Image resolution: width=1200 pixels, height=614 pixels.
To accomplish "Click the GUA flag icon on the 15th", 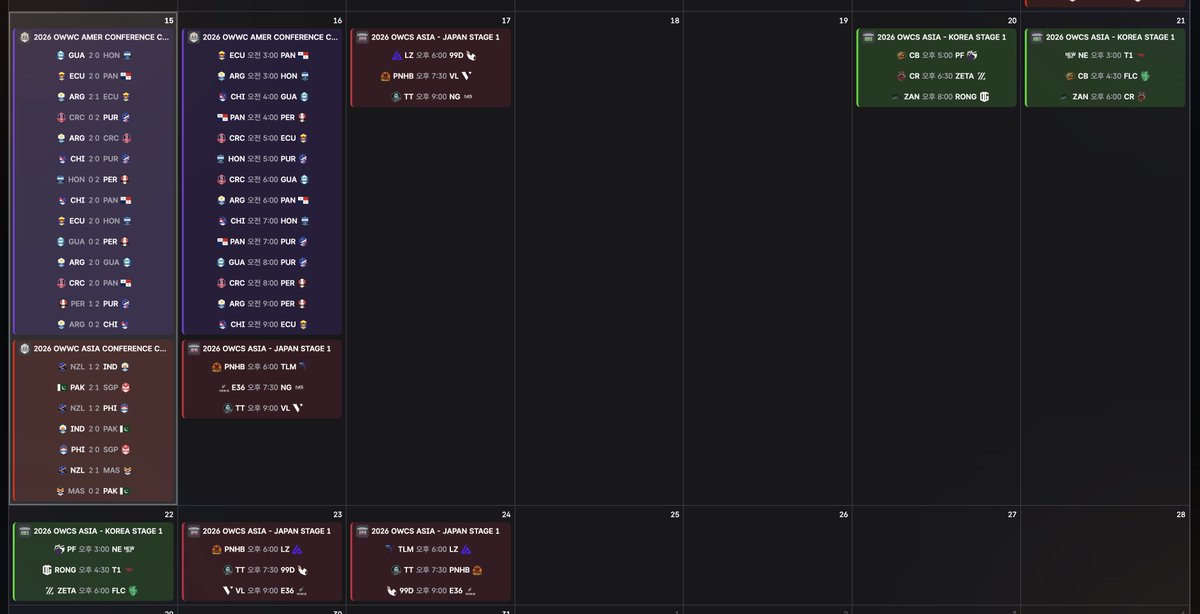I will coord(60,55).
